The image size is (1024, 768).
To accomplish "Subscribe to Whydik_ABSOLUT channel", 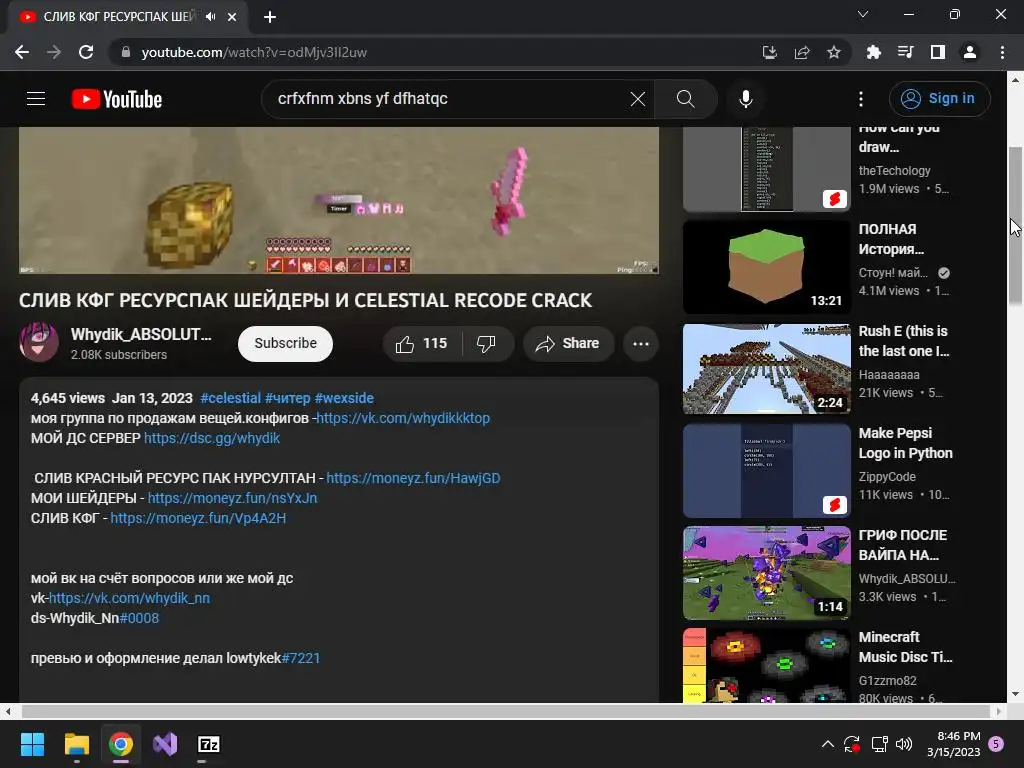I will click(x=285, y=344).
